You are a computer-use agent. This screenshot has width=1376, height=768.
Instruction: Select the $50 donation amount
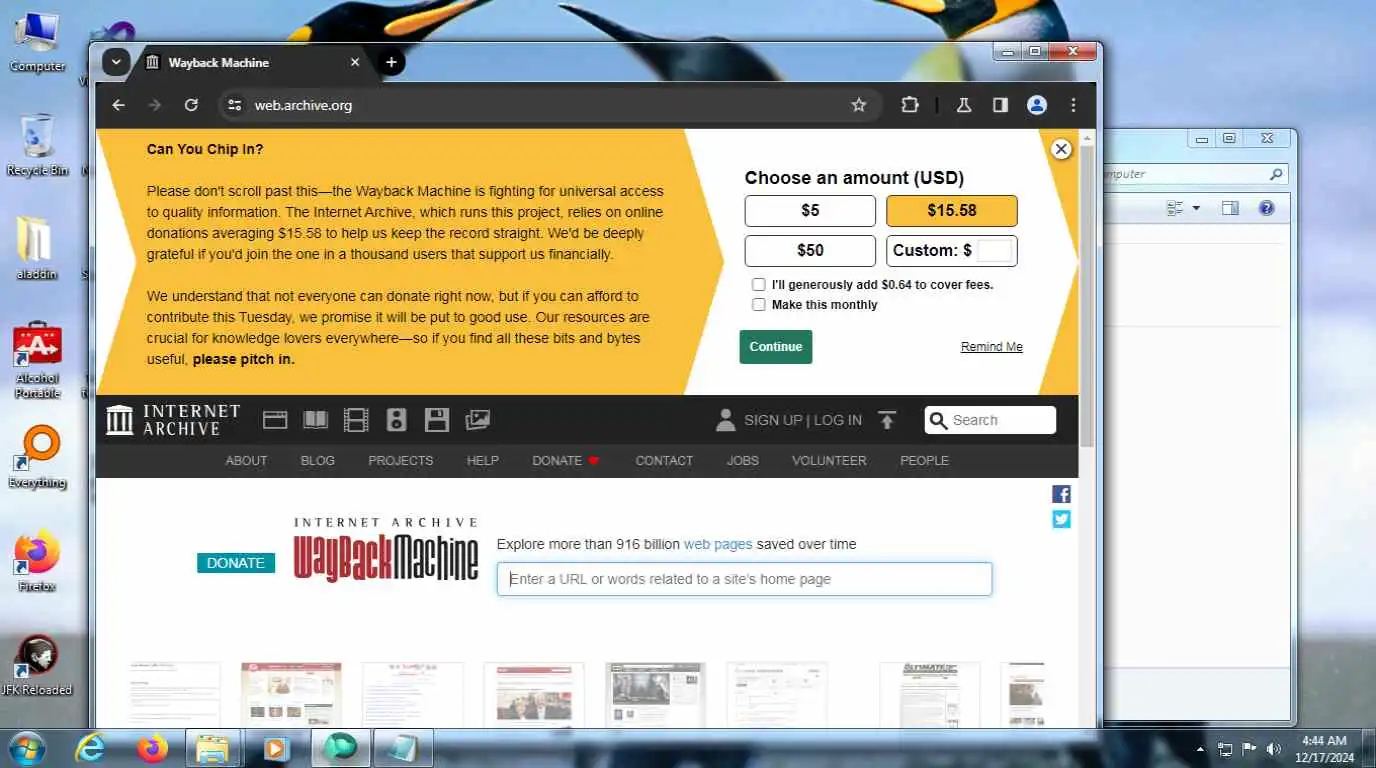pos(810,251)
